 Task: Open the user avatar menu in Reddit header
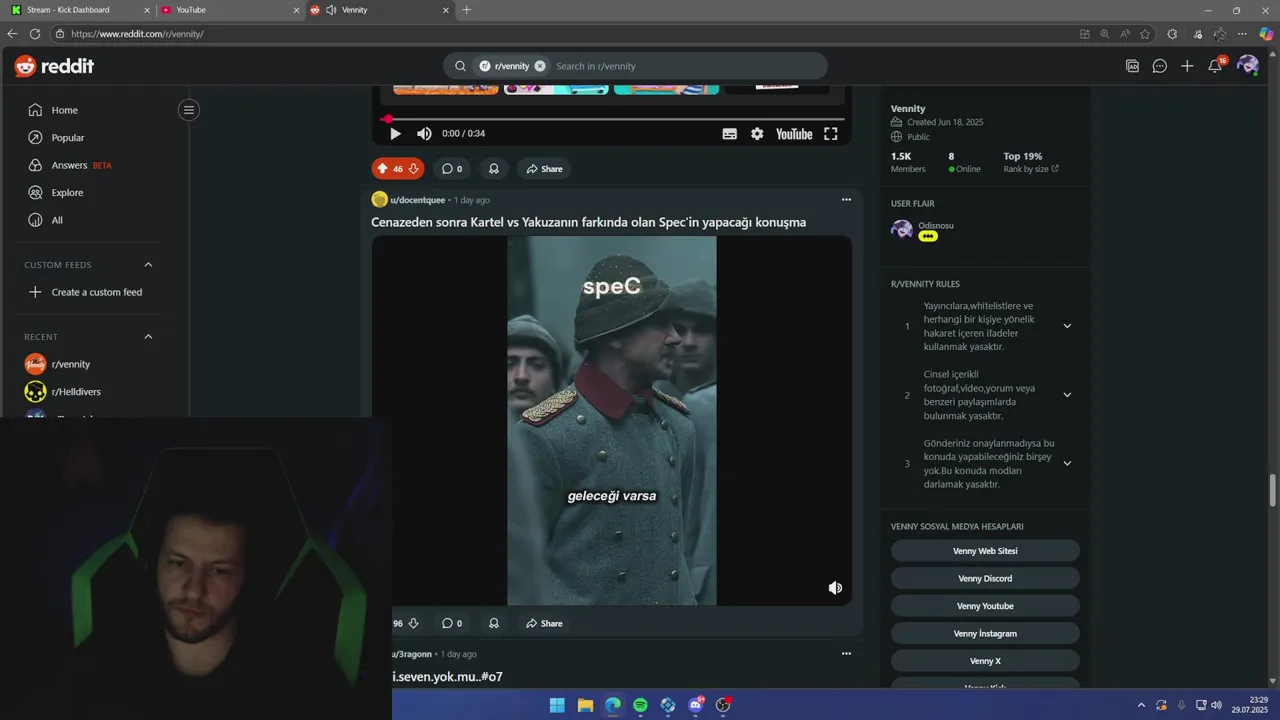click(1247, 66)
